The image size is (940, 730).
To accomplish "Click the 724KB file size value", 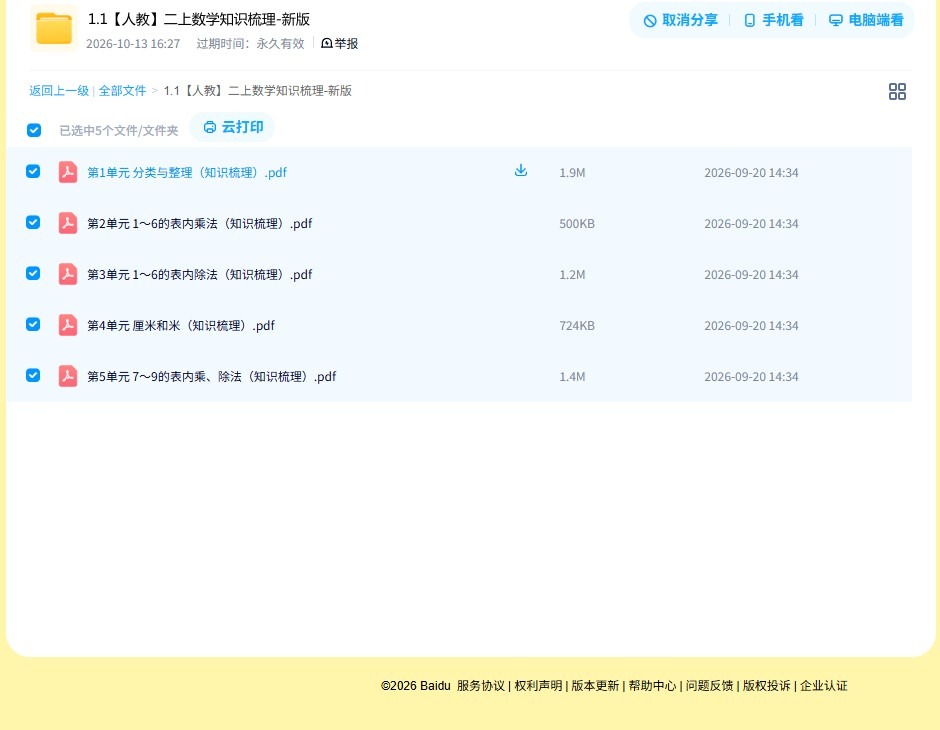I will (577, 325).
